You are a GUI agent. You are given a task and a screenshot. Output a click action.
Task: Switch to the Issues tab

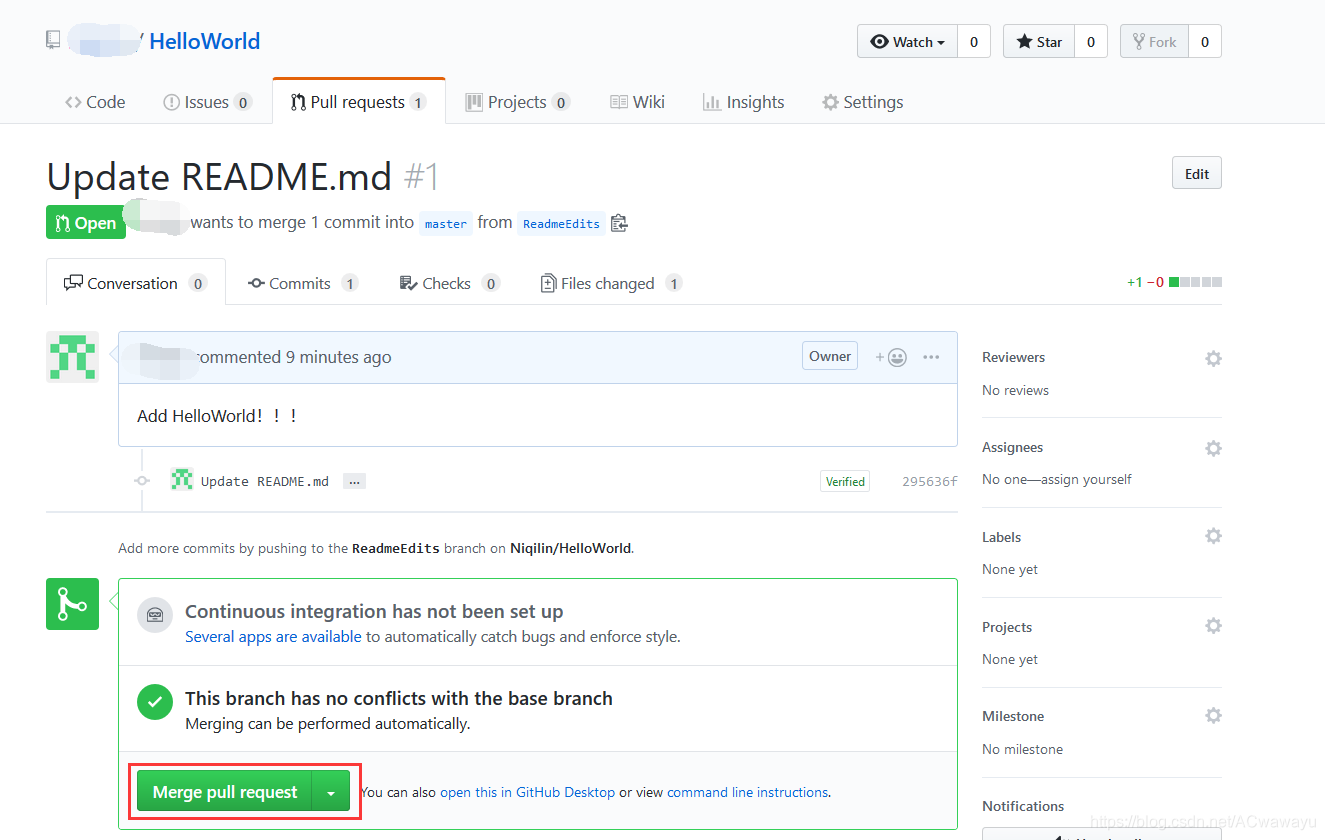207,102
